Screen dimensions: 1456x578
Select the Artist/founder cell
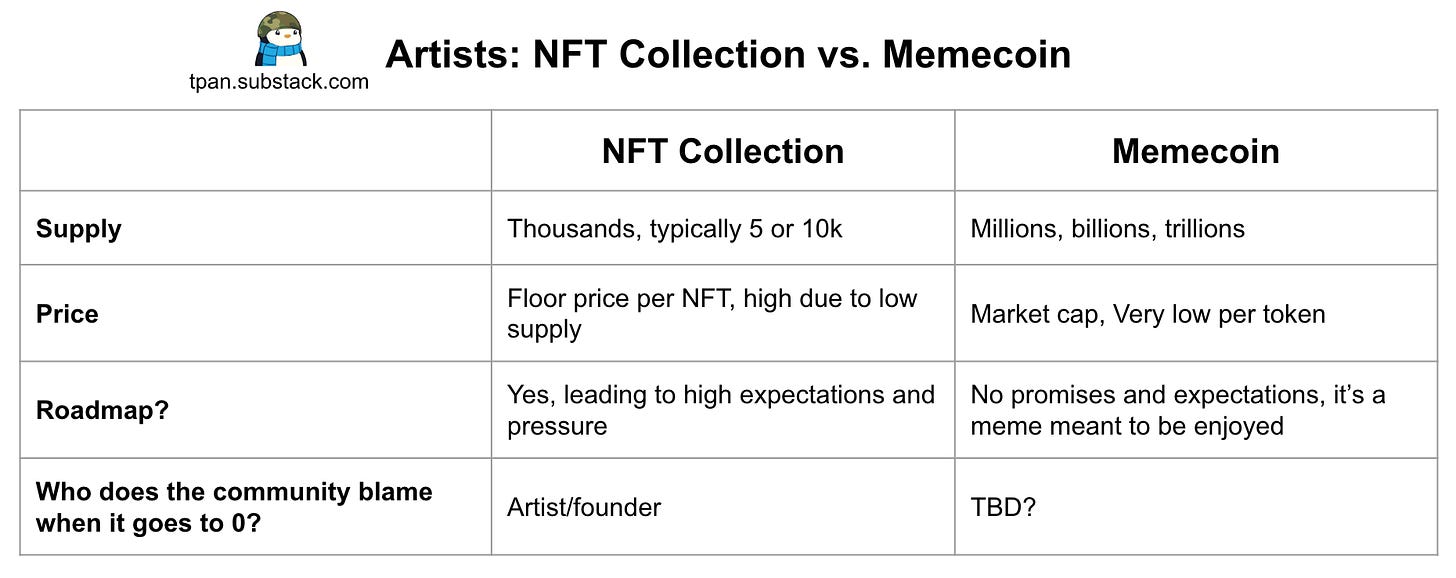coord(584,507)
